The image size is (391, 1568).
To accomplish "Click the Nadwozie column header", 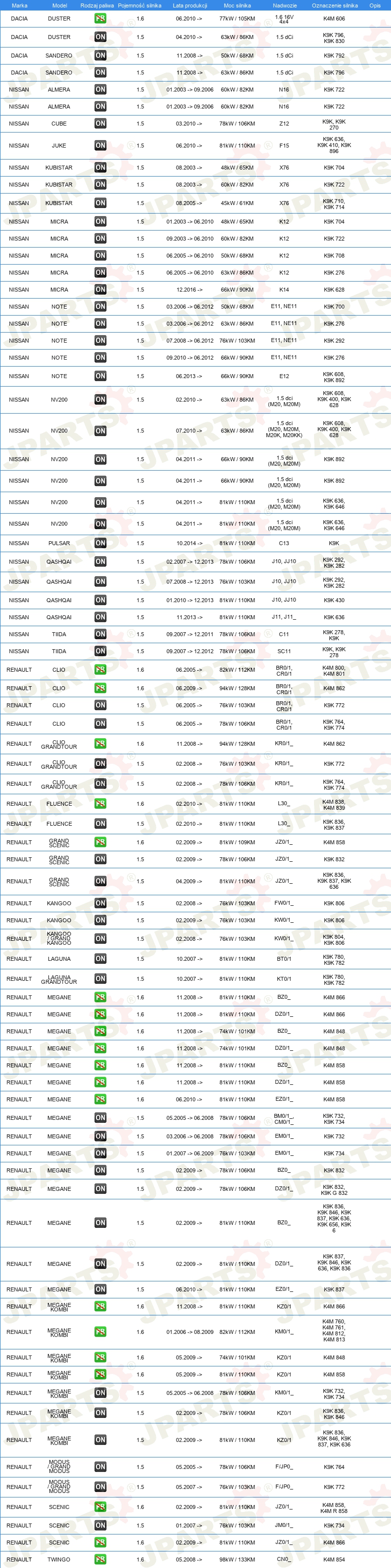I will (x=284, y=6).
